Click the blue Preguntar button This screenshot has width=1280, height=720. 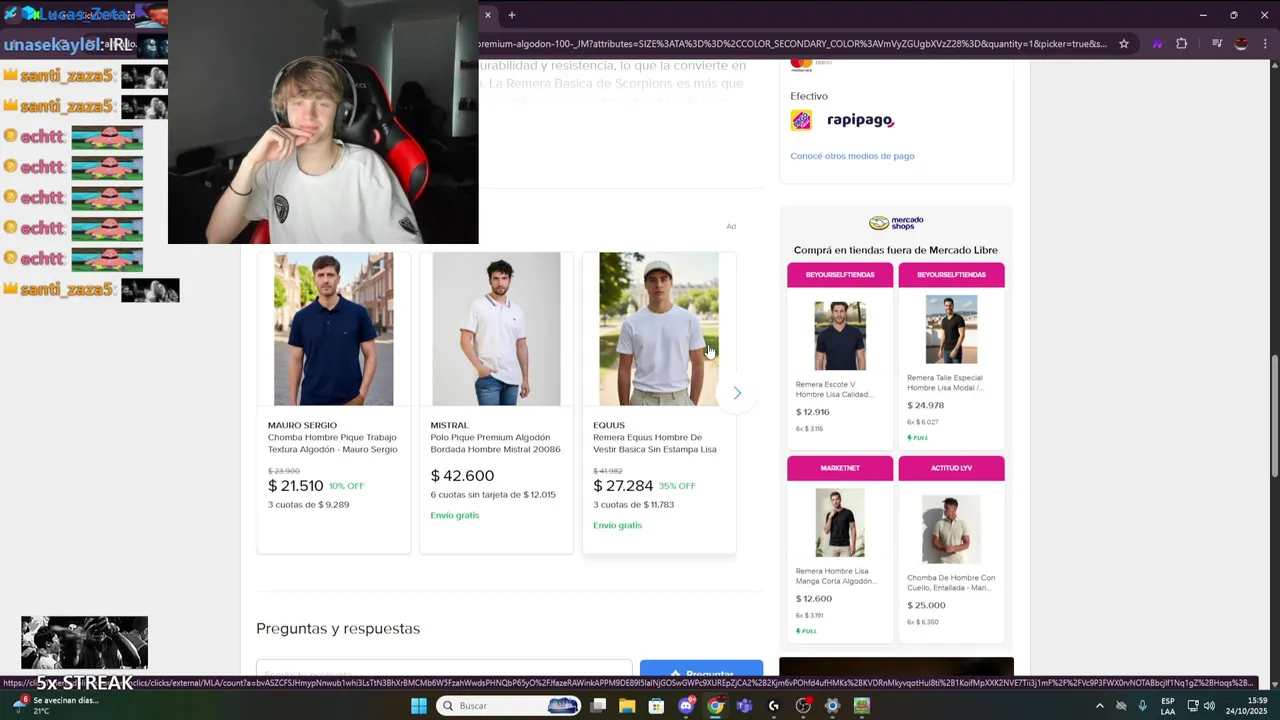701,671
